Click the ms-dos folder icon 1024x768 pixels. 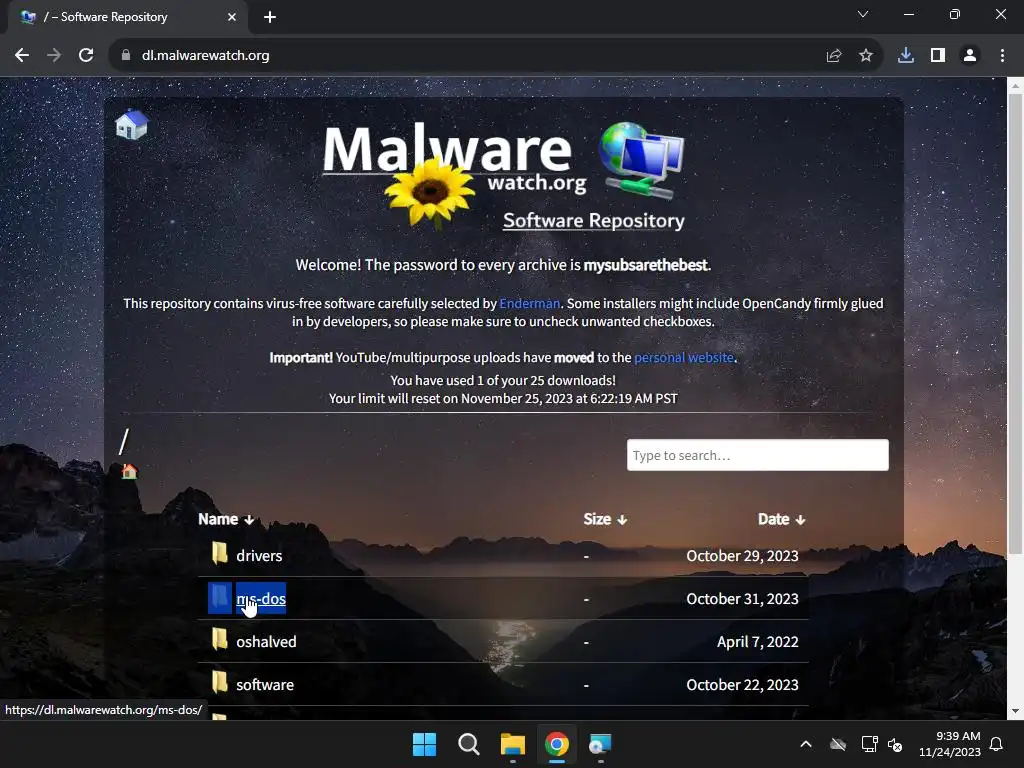219,597
